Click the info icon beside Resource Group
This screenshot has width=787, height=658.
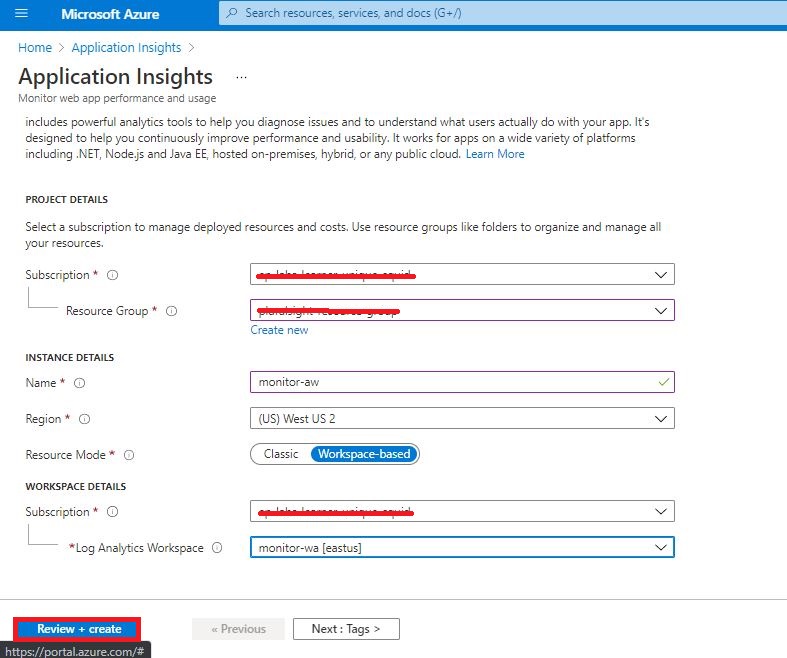tap(171, 311)
